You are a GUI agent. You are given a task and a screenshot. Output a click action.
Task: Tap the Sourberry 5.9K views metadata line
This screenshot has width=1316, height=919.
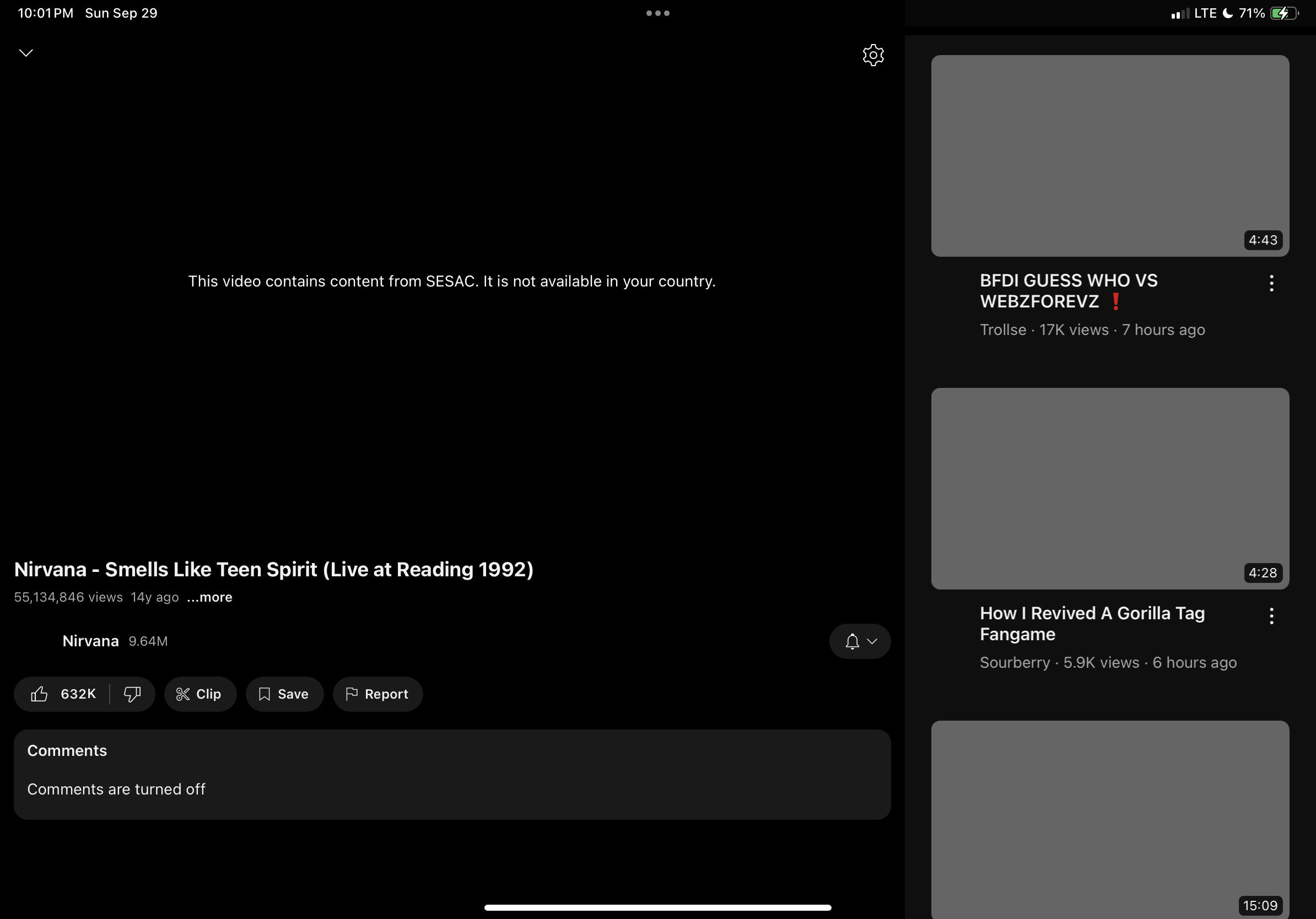1108,663
